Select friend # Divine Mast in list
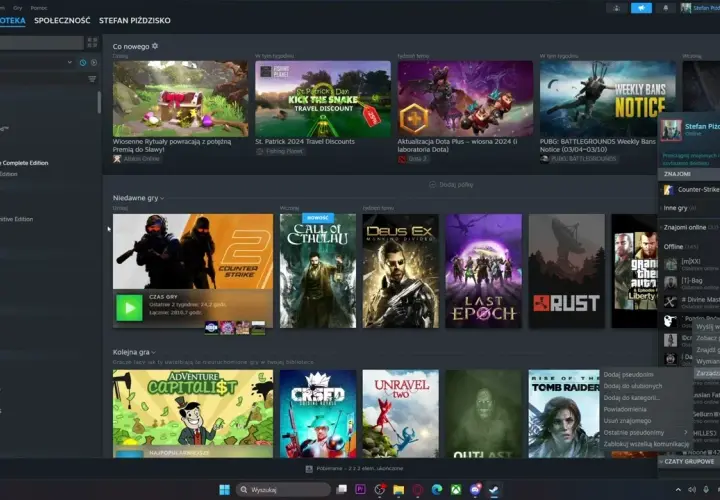The image size is (720, 500). pyautogui.click(x=691, y=302)
